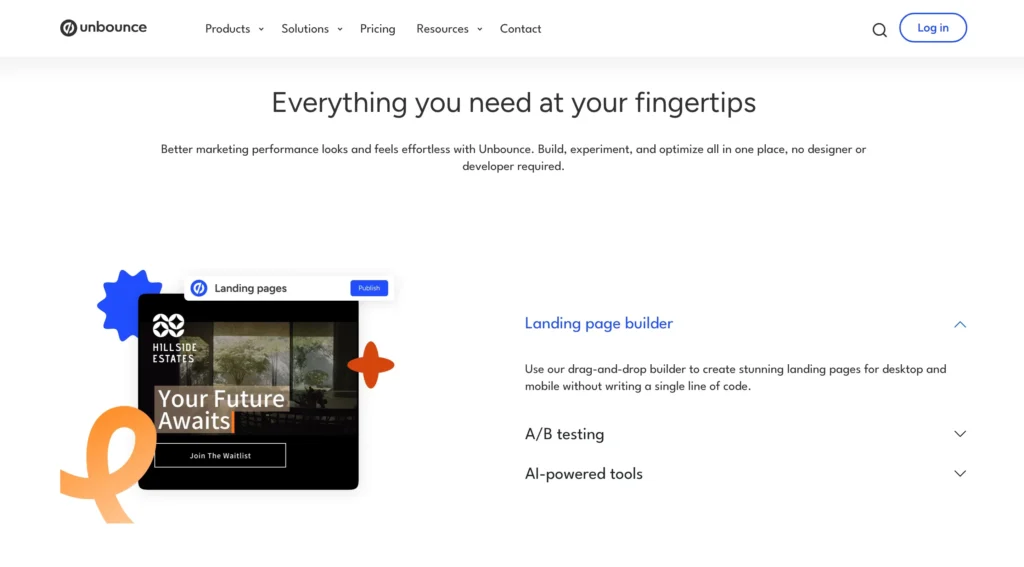Click the Unbounce icon beside Landing pages label
Screen dimensions: 1024x567
[x=199, y=288]
